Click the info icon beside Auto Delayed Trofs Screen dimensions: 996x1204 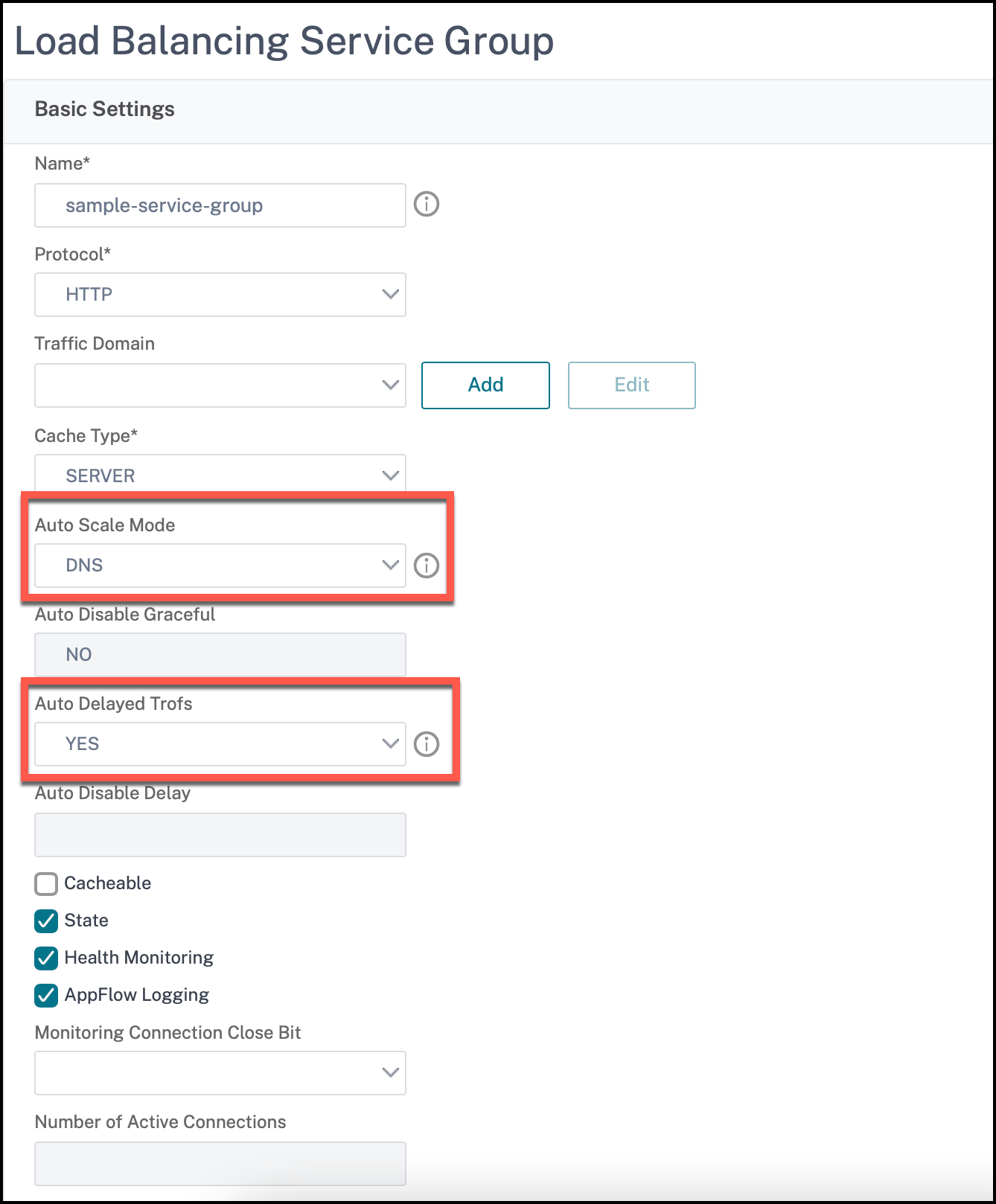[x=427, y=744]
